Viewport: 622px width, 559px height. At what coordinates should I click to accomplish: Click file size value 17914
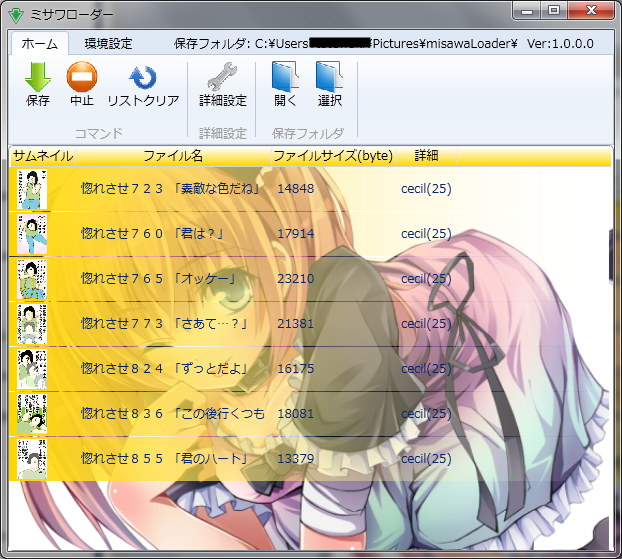[x=296, y=234]
